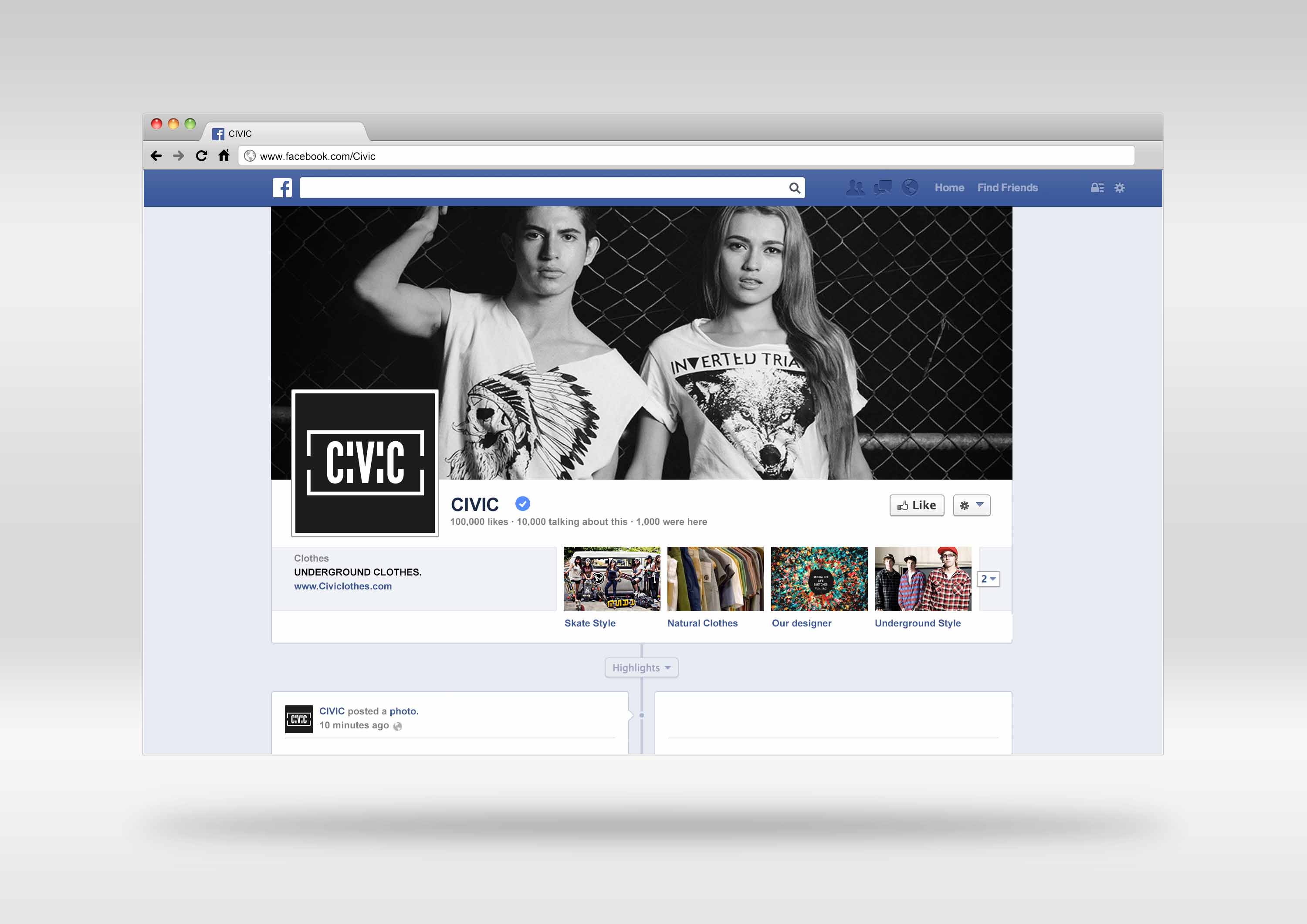
Task: Click the search magnifier icon
Action: pyautogui.click(x=795, y=188)
